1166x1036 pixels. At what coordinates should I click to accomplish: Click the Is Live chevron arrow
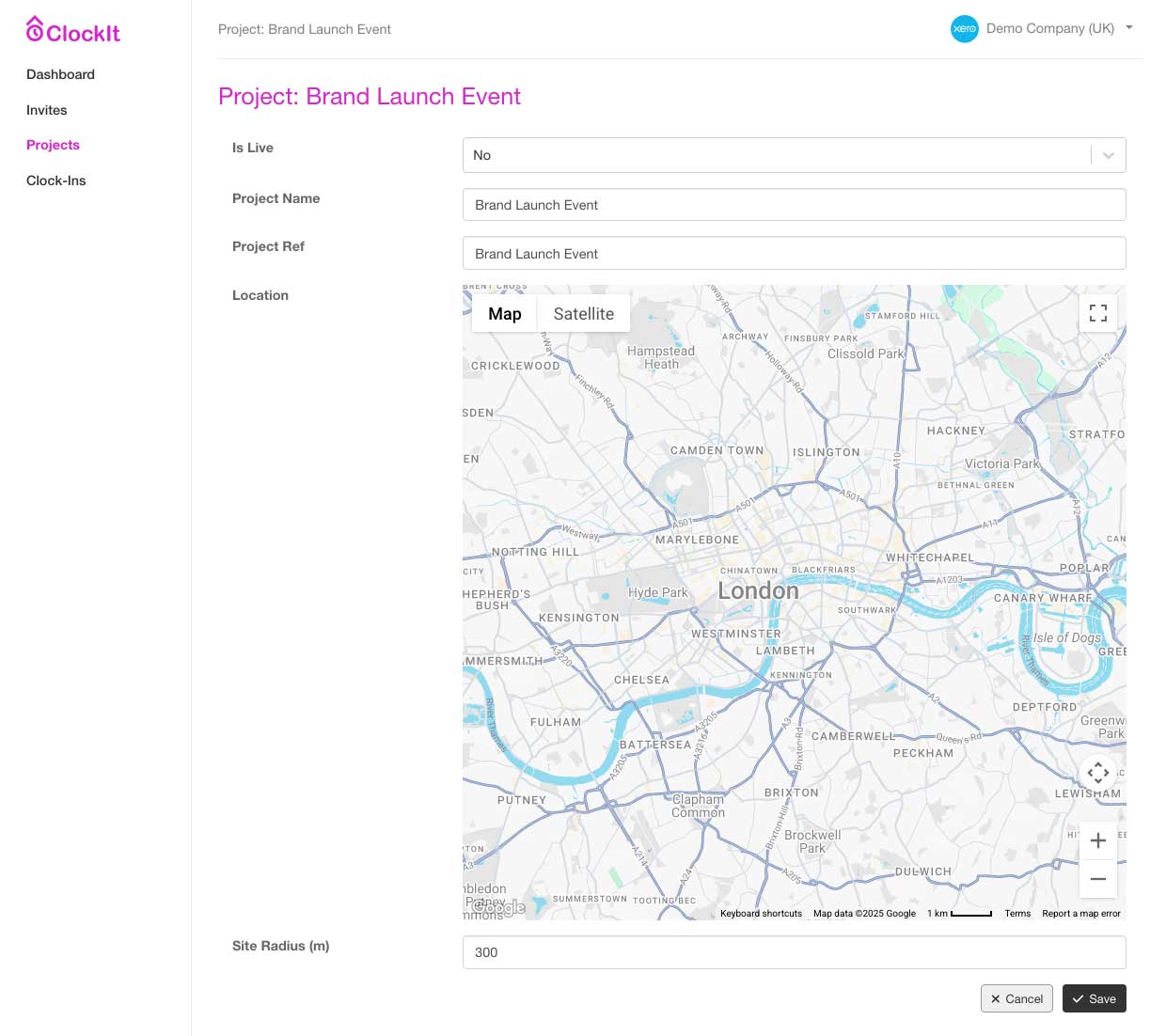tap(1109, 155)
